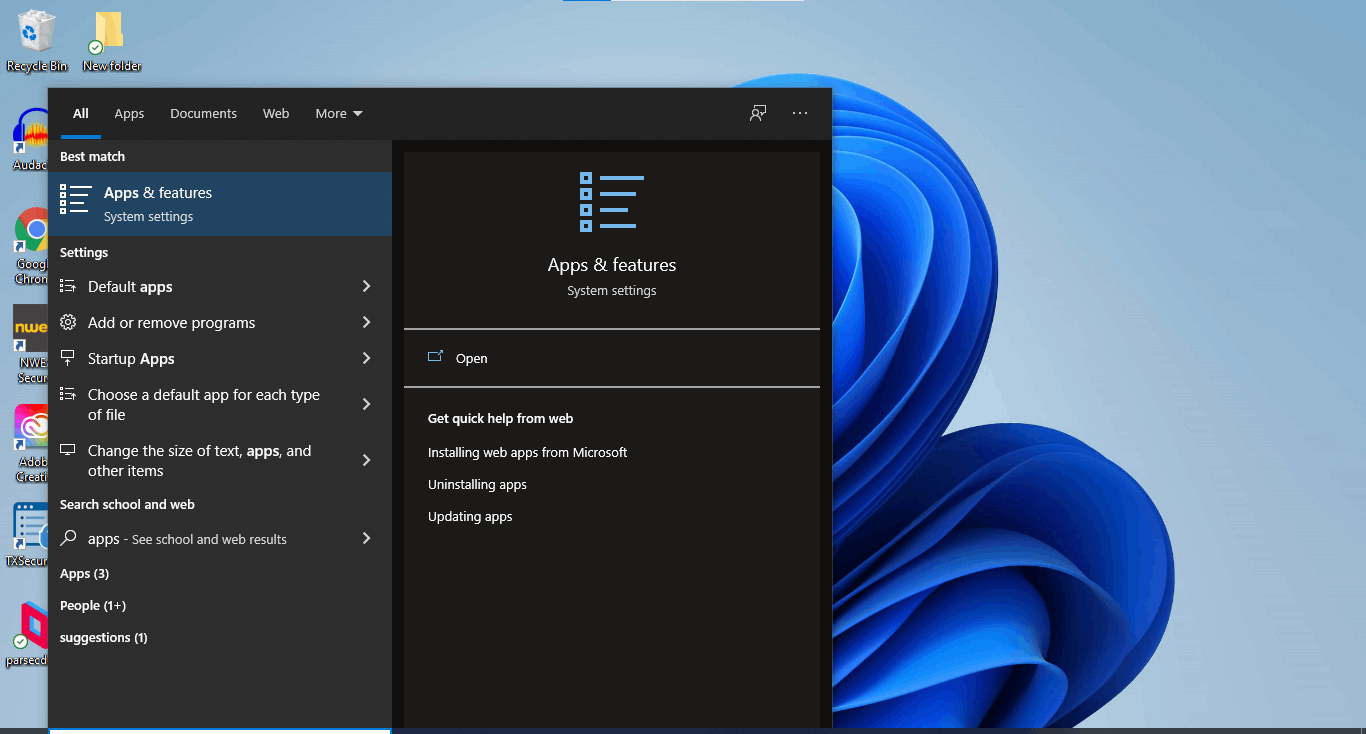
Task: Open Installing web apps from Microsoft link
Action: click(527, 452)
